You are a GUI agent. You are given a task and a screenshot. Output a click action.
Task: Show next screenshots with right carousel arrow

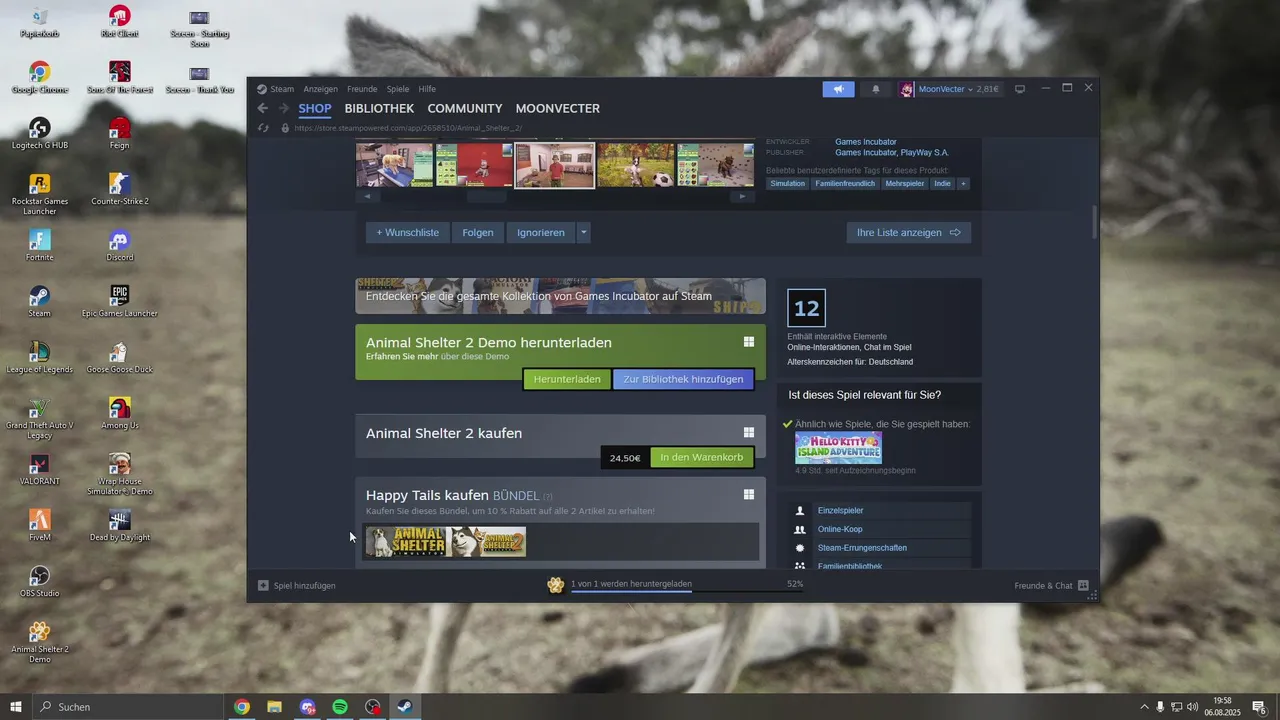point(741,197)
